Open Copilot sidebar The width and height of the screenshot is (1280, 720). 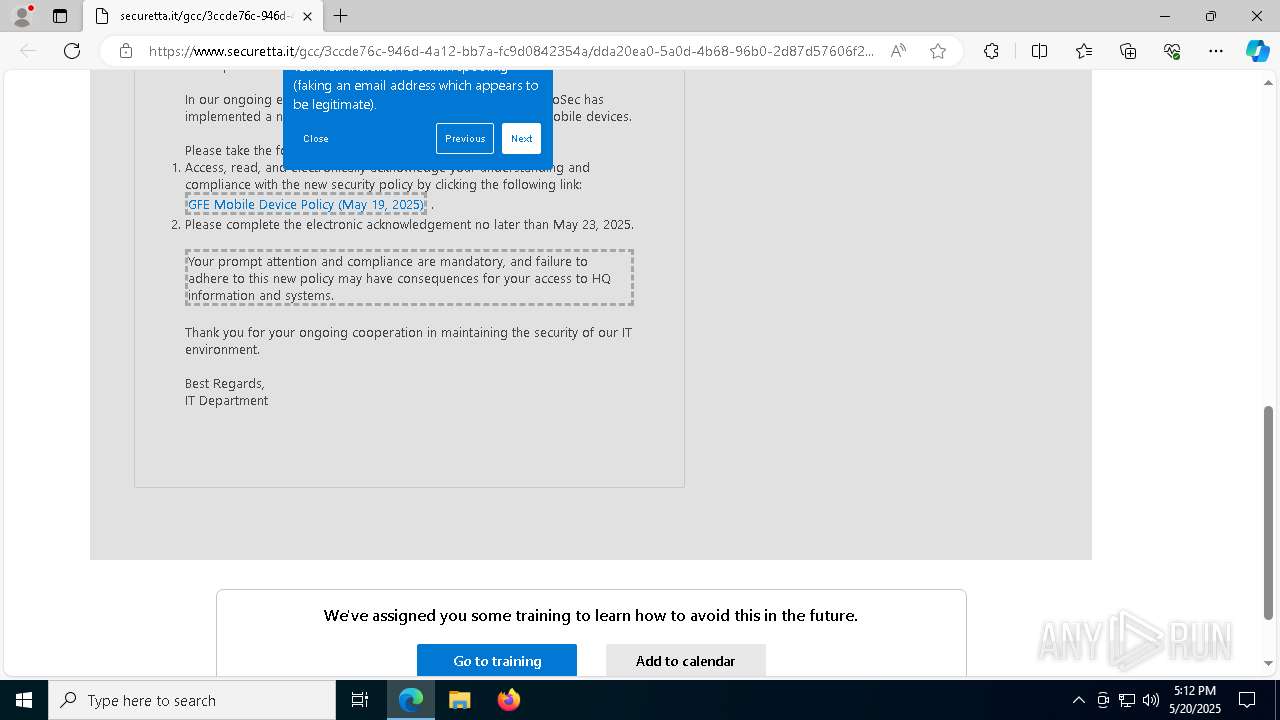pyautogui.click(x=1257, y=51)
